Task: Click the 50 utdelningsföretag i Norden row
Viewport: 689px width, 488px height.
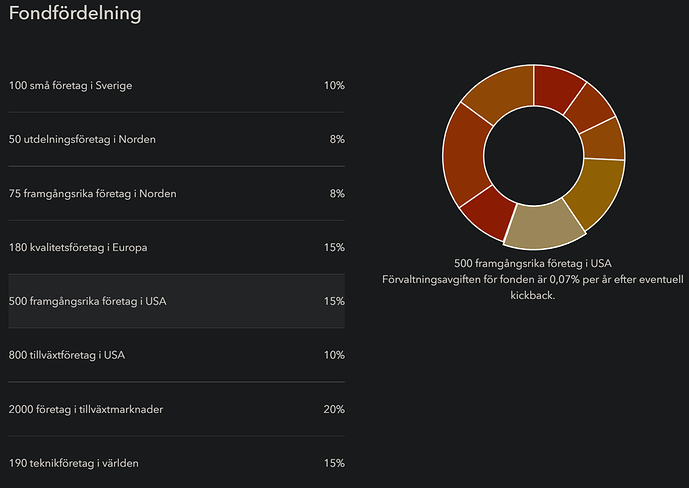Action: (176, 140)
